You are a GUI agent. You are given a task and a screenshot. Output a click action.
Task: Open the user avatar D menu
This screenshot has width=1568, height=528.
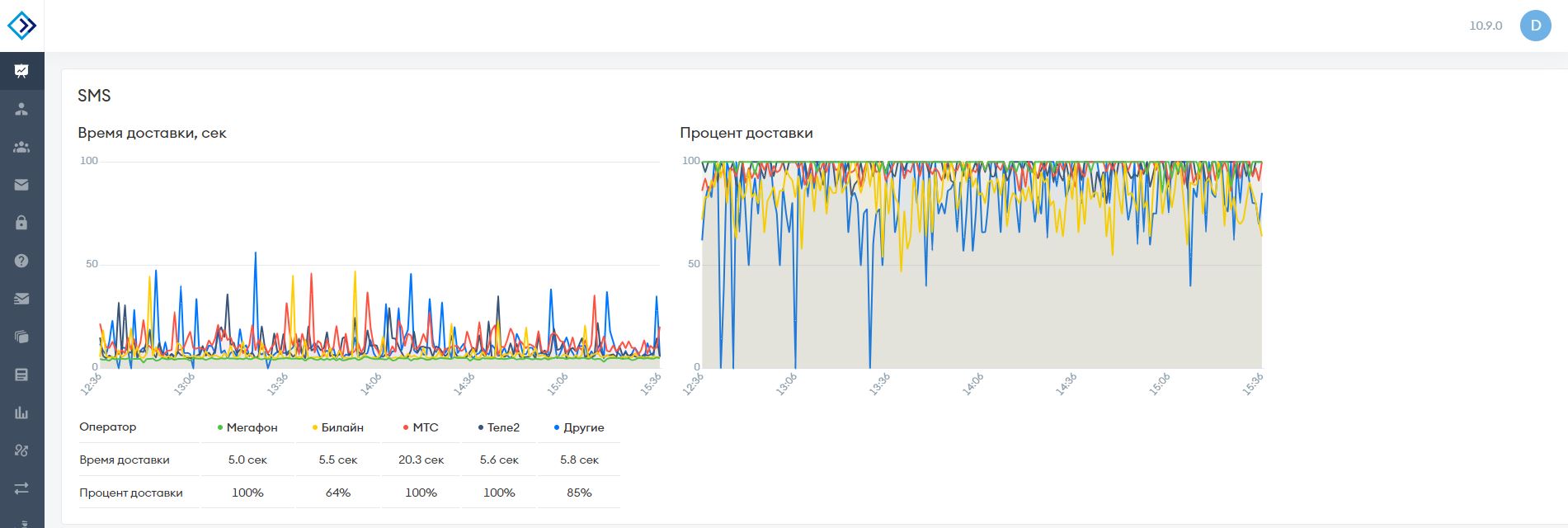pos(1535,26)
